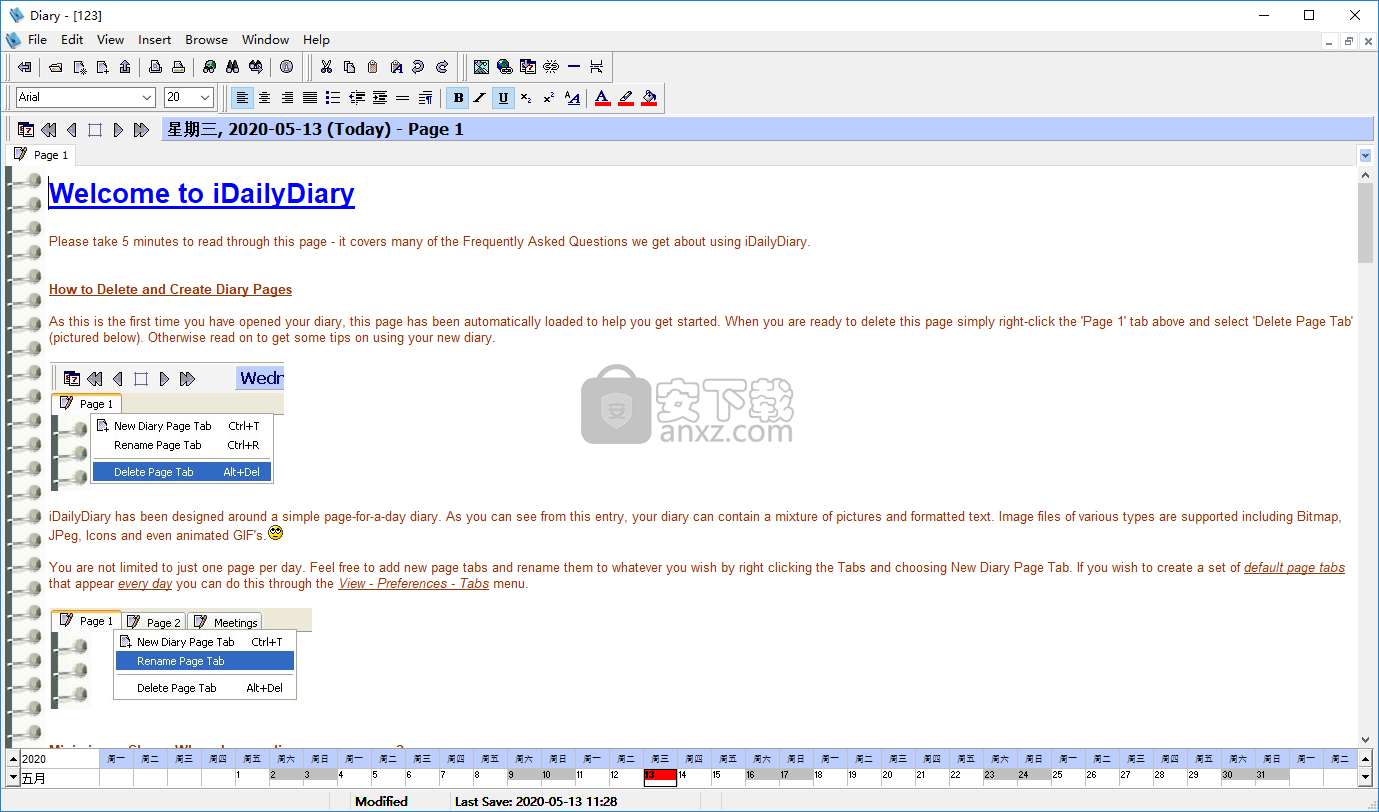This screenshot has width=1379, height=812.
Task: Open the File menu
Action: [37, 40]
